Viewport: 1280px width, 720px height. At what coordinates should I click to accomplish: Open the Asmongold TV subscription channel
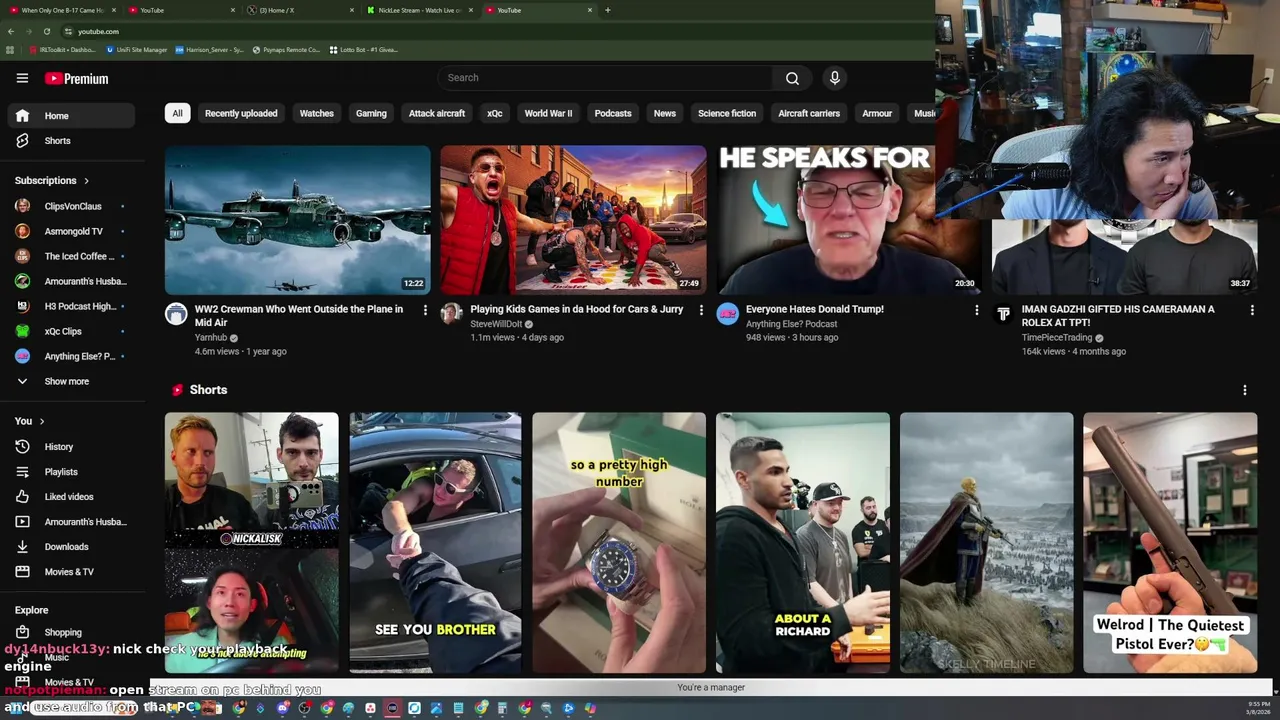70,231
